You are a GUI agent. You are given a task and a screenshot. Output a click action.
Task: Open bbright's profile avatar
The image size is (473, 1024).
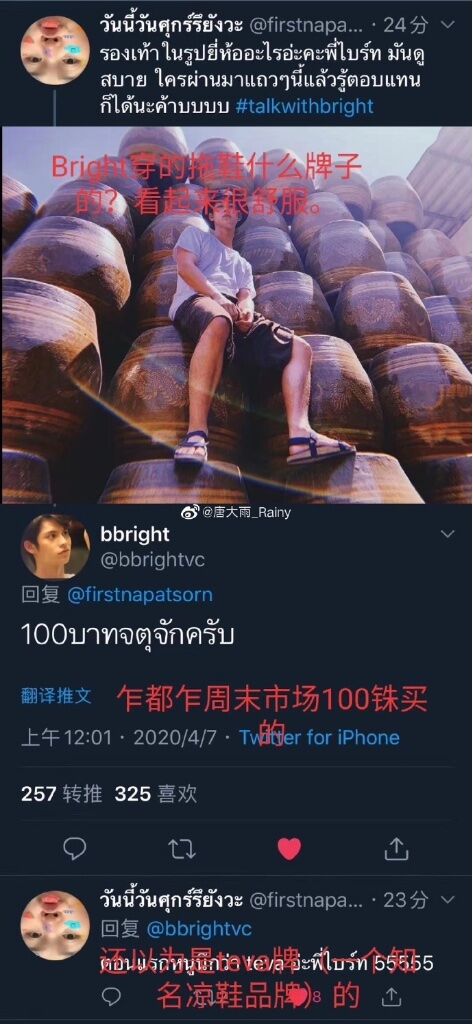click(x=55, y=546)
